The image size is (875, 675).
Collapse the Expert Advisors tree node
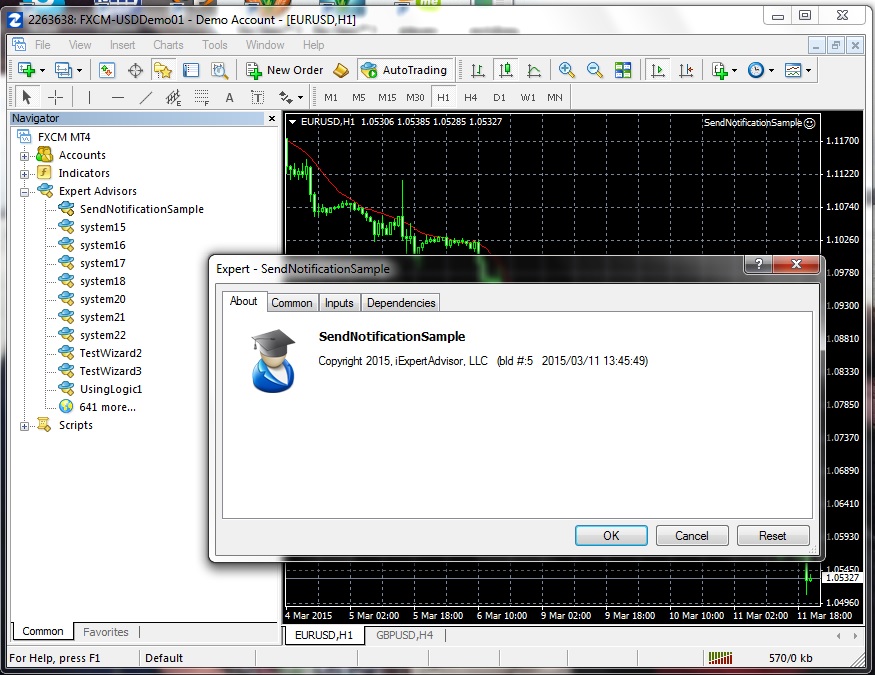[24, 192]
